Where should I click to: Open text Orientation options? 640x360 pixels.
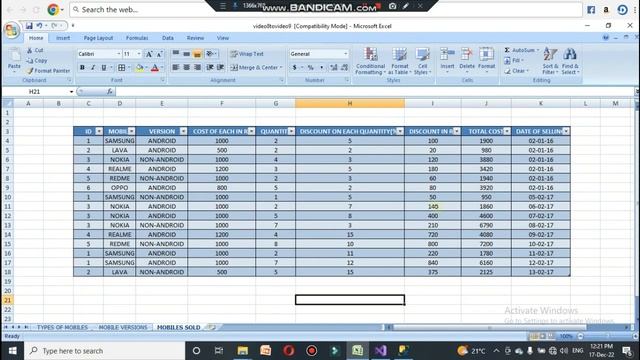(x=211, y=53)
